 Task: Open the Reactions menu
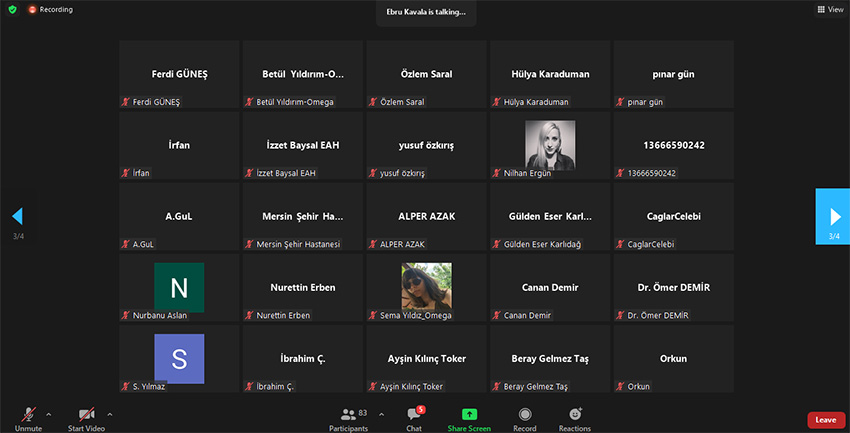coord(574,418)
